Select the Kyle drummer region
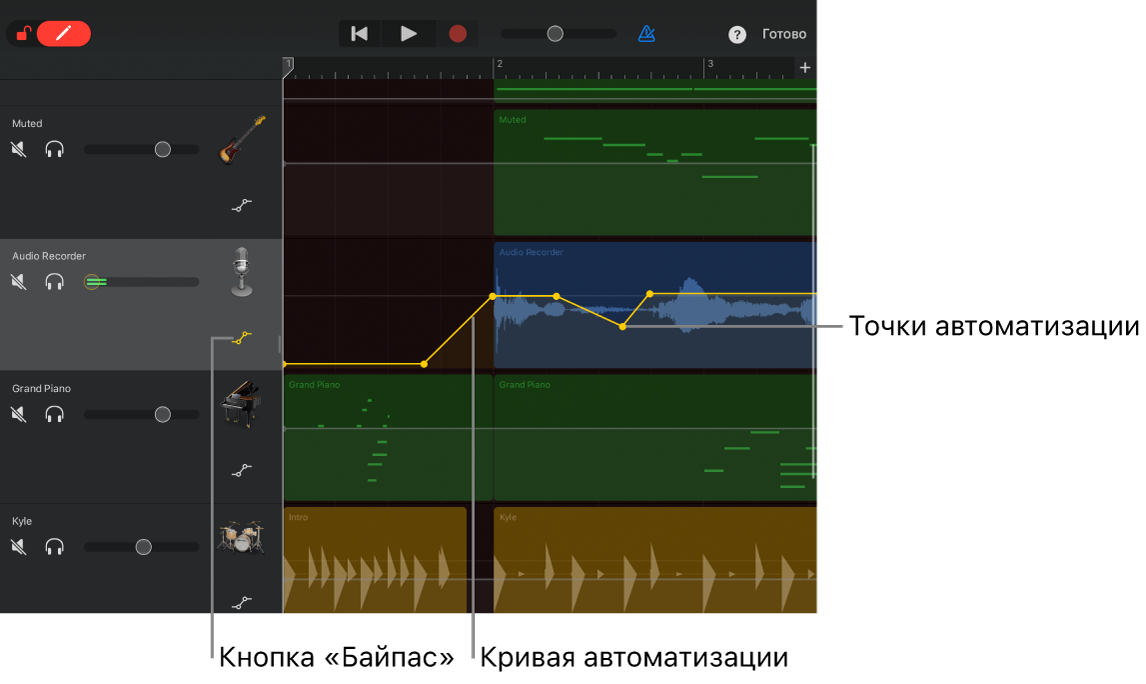The image size is (1146, 684). pos(655,560)
